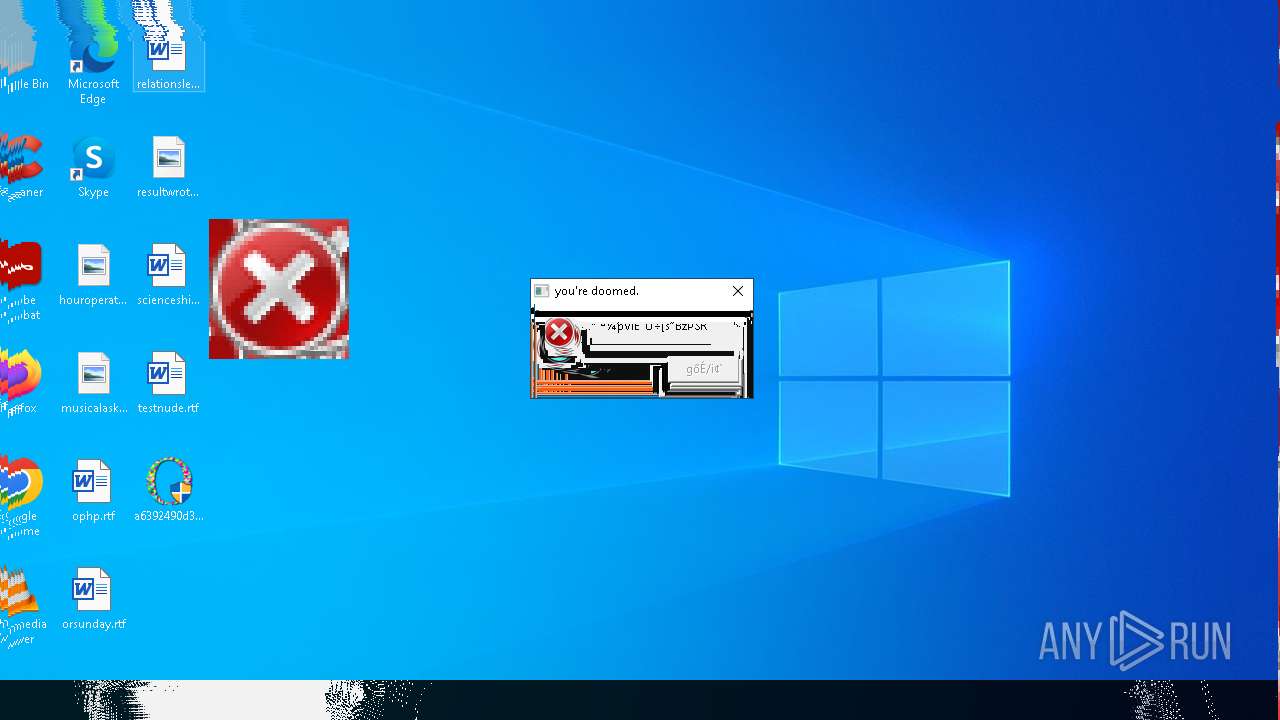Click the garbled button in the dialog
The width and height of the screenshot is (1280, 720).
pyautogui.click(x=703, y=369)
